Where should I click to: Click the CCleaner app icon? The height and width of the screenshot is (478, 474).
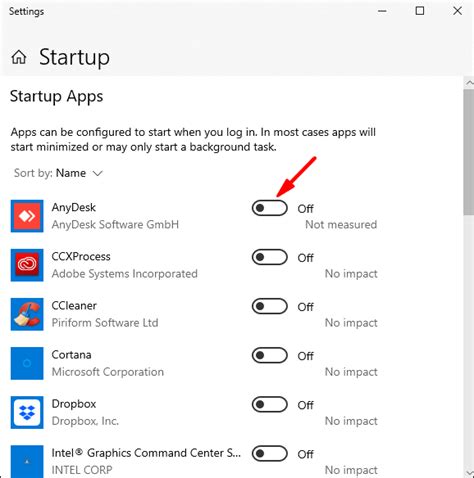27,314
